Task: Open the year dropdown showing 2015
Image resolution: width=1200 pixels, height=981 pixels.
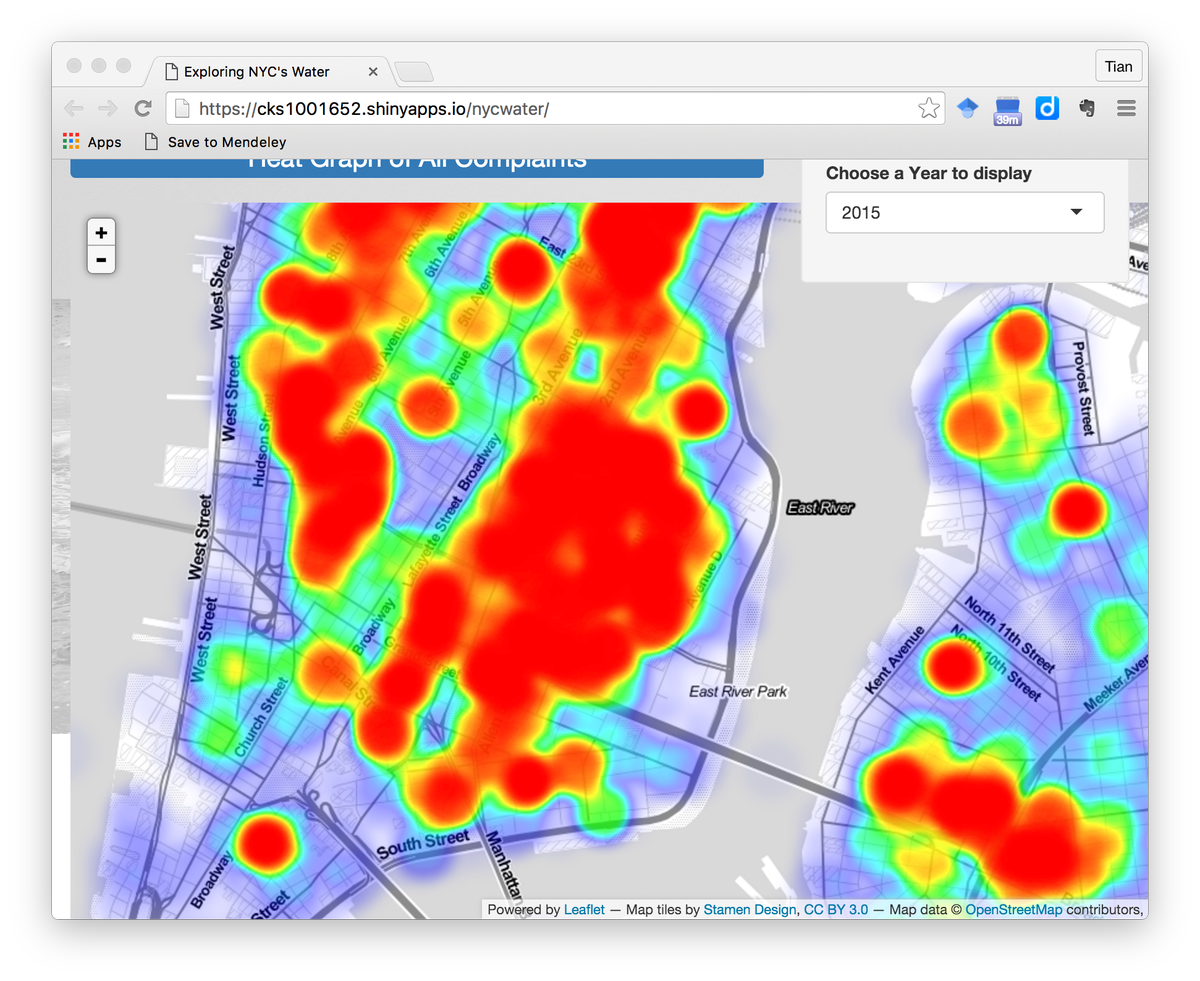Action: 965,212
